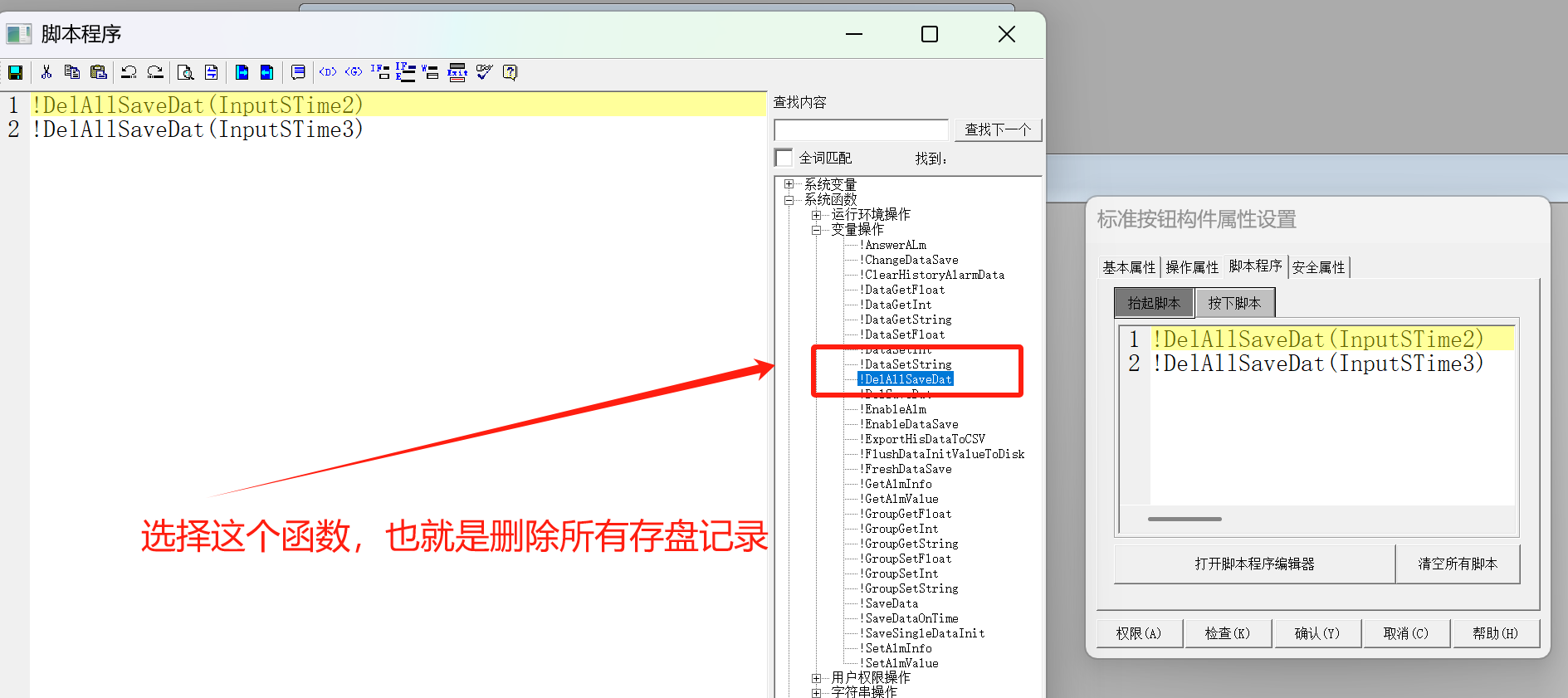Select !EnableAlm in function tree

tap(893, 409)
